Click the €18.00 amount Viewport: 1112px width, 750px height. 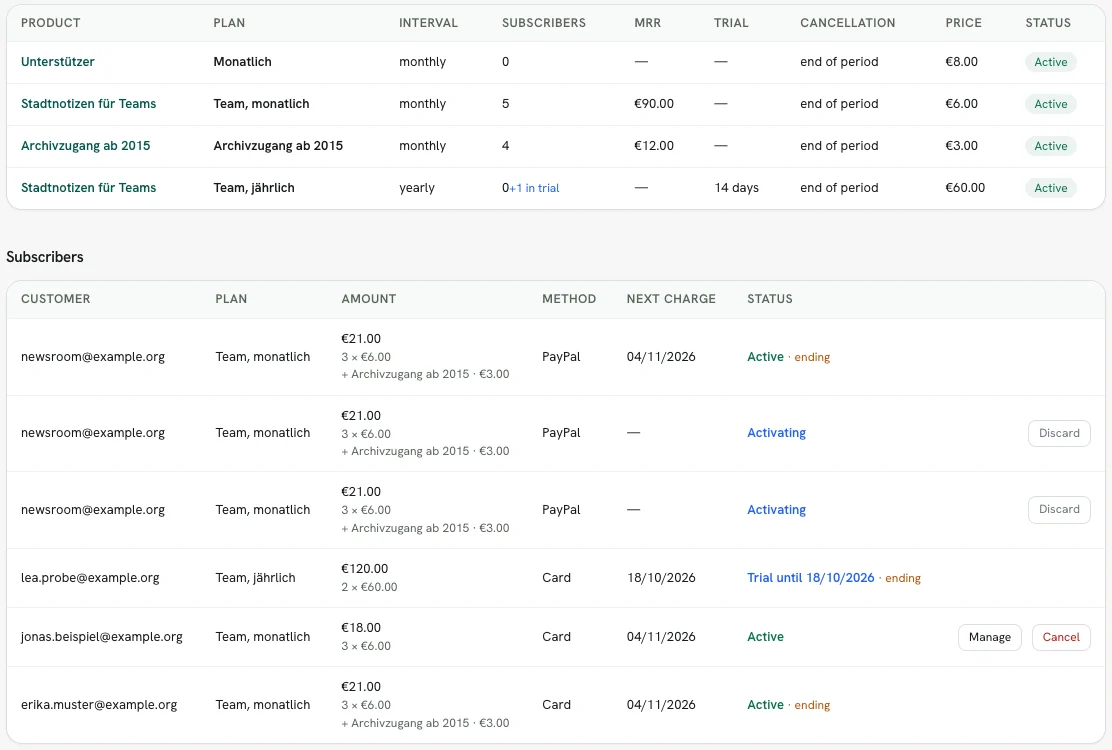(x=361, y=627)
